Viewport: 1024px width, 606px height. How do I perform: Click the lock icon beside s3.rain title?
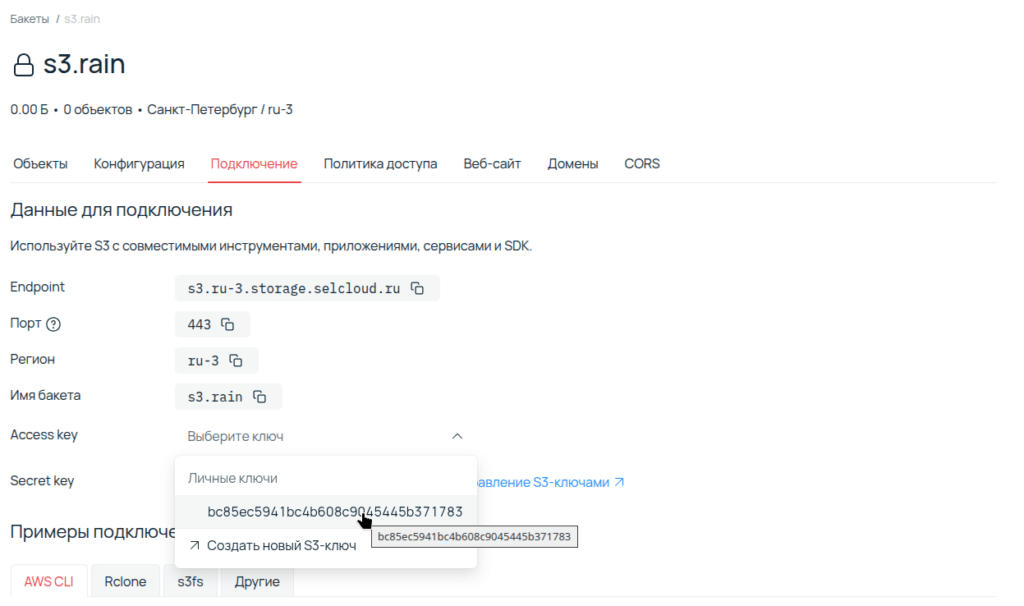24,65
